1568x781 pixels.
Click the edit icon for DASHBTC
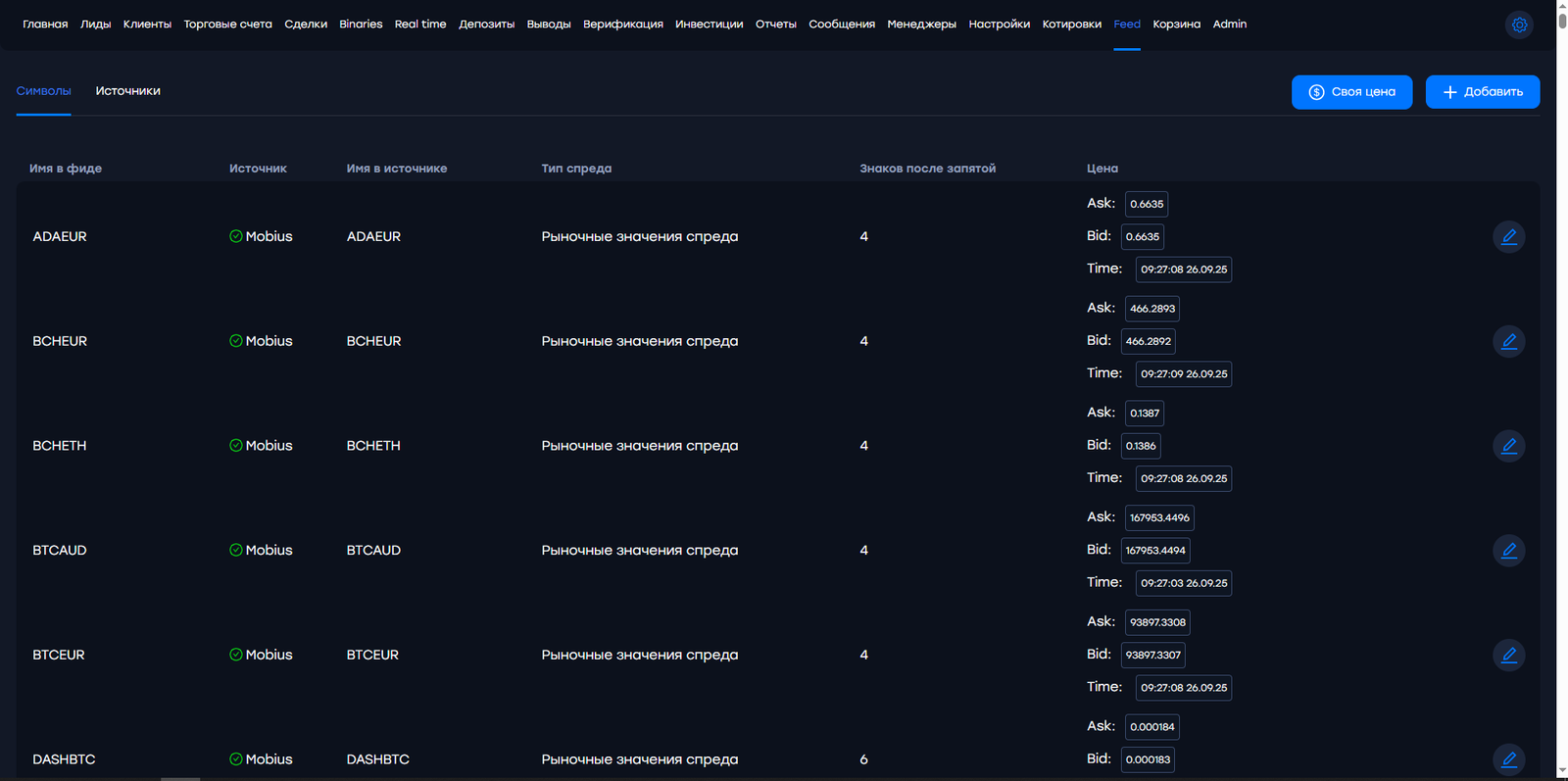point(1508,759)
